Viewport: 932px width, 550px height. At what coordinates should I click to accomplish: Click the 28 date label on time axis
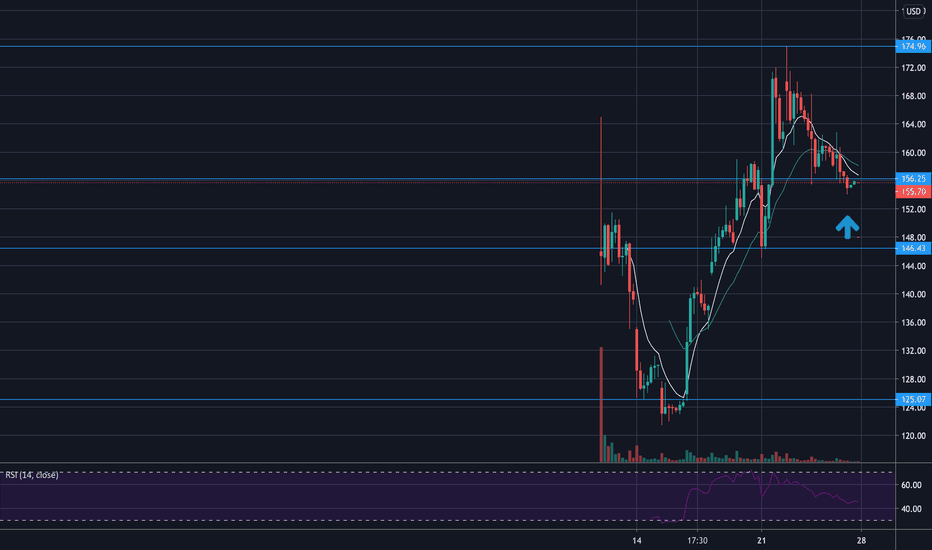861,540
